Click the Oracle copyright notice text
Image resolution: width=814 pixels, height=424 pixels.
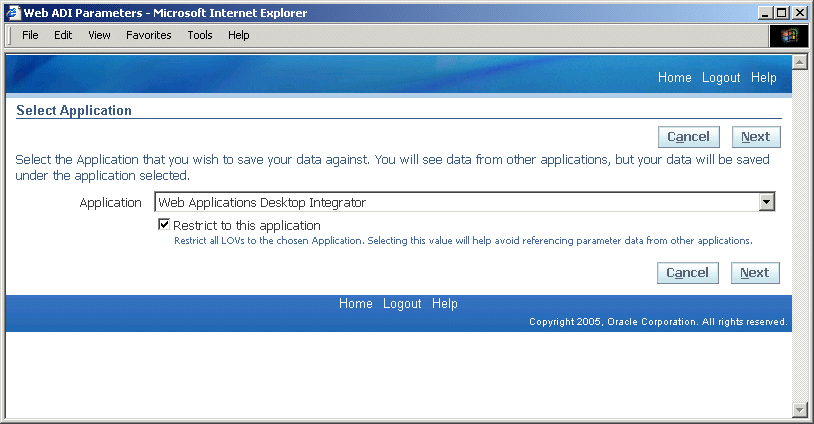click(658, 322)
